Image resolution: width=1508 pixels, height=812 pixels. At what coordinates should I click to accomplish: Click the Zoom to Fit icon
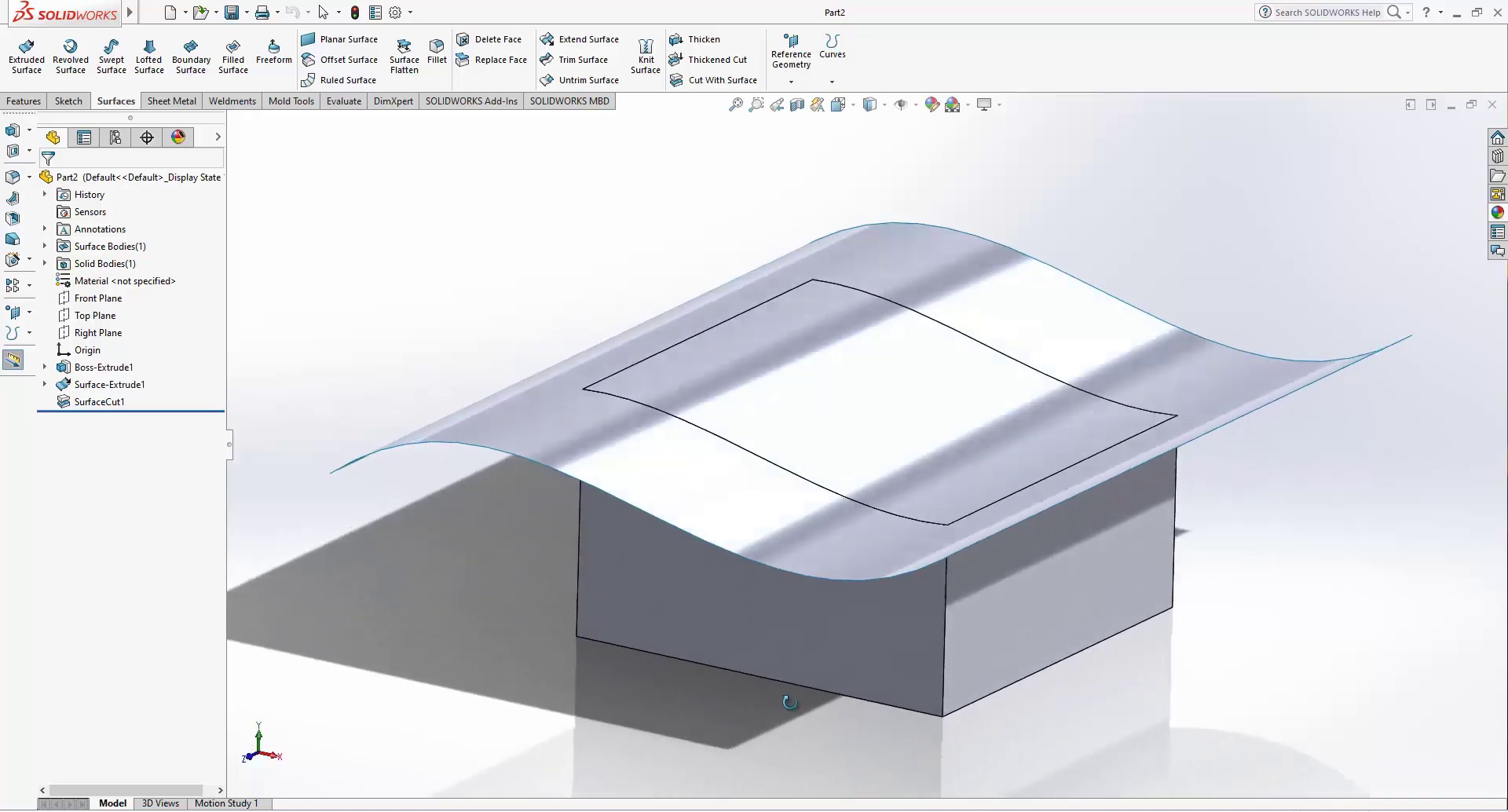tap(735, 104)
